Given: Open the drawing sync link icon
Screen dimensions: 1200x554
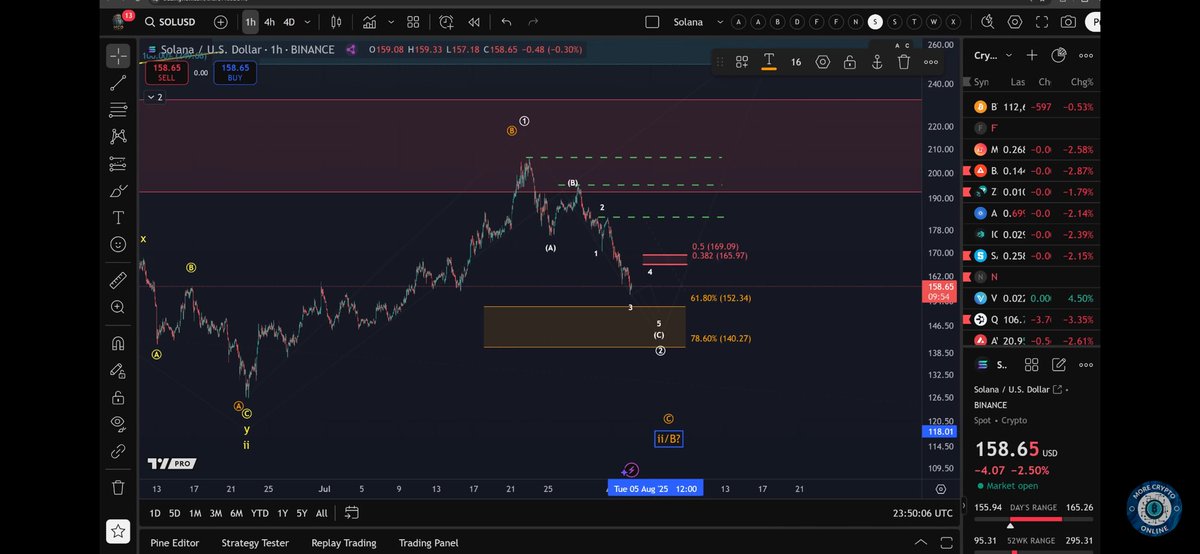Looking at the screenshot, I should pos(118,451).
